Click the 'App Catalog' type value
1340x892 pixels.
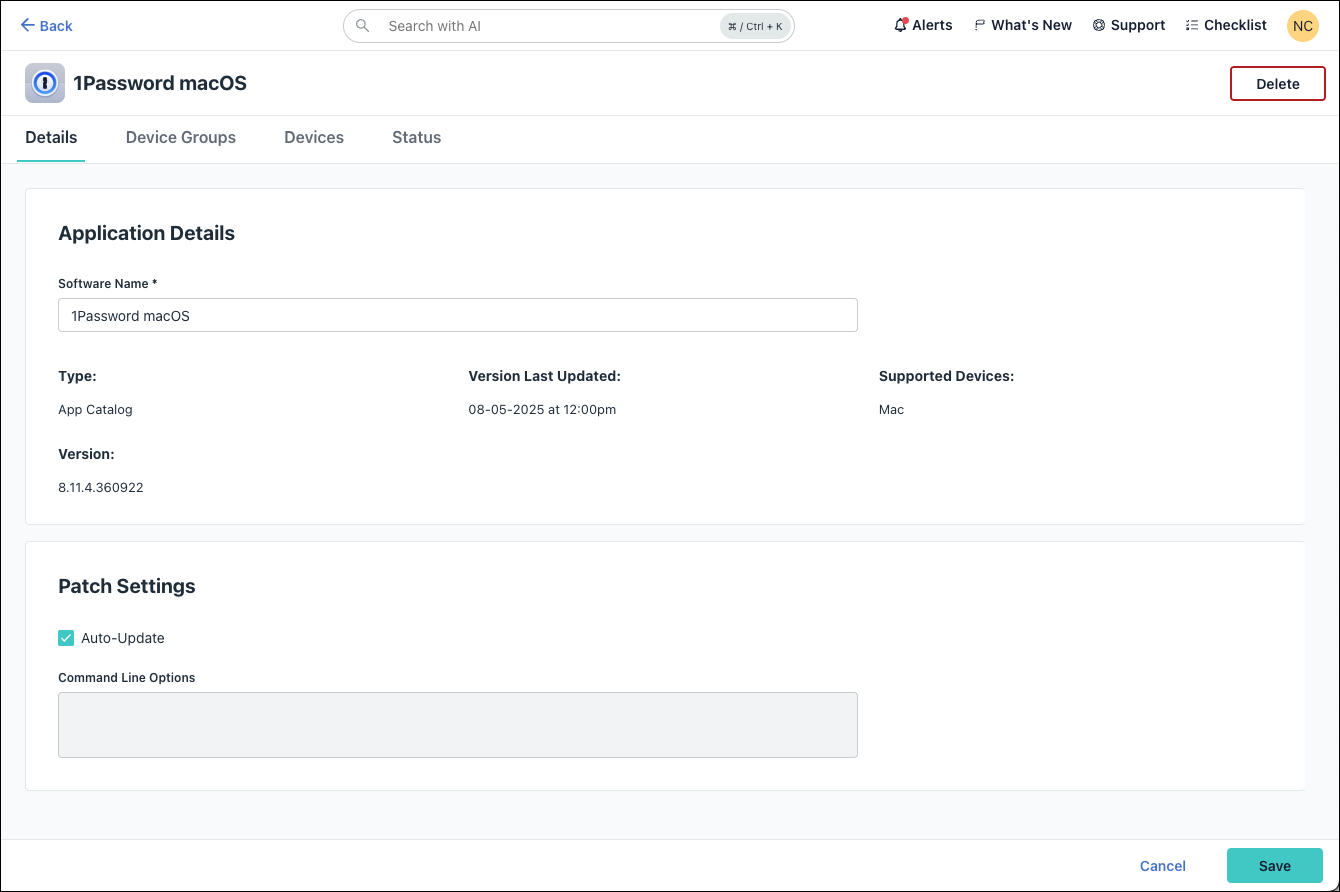click(95, 410)
